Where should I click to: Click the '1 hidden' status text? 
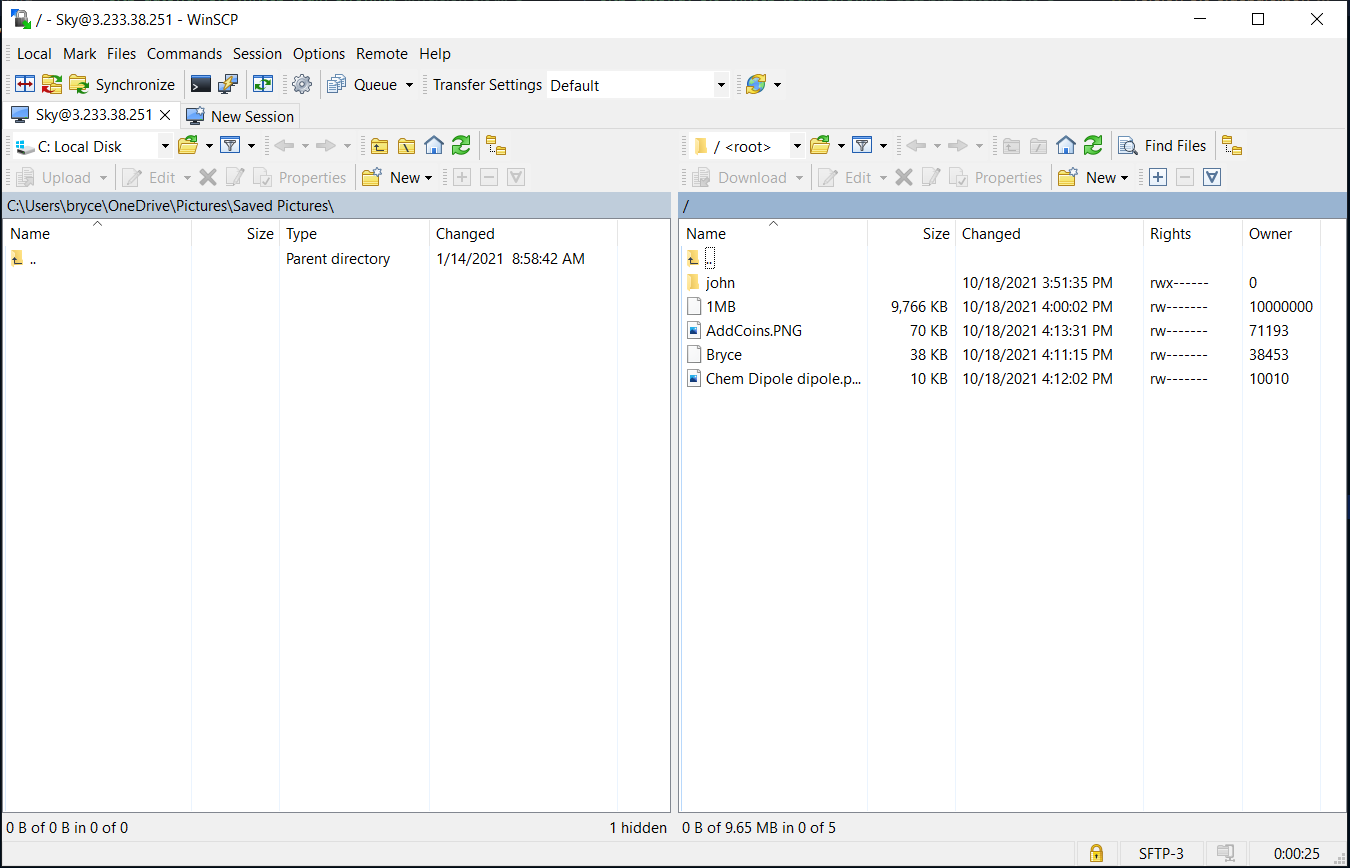[x=638, y=828]
